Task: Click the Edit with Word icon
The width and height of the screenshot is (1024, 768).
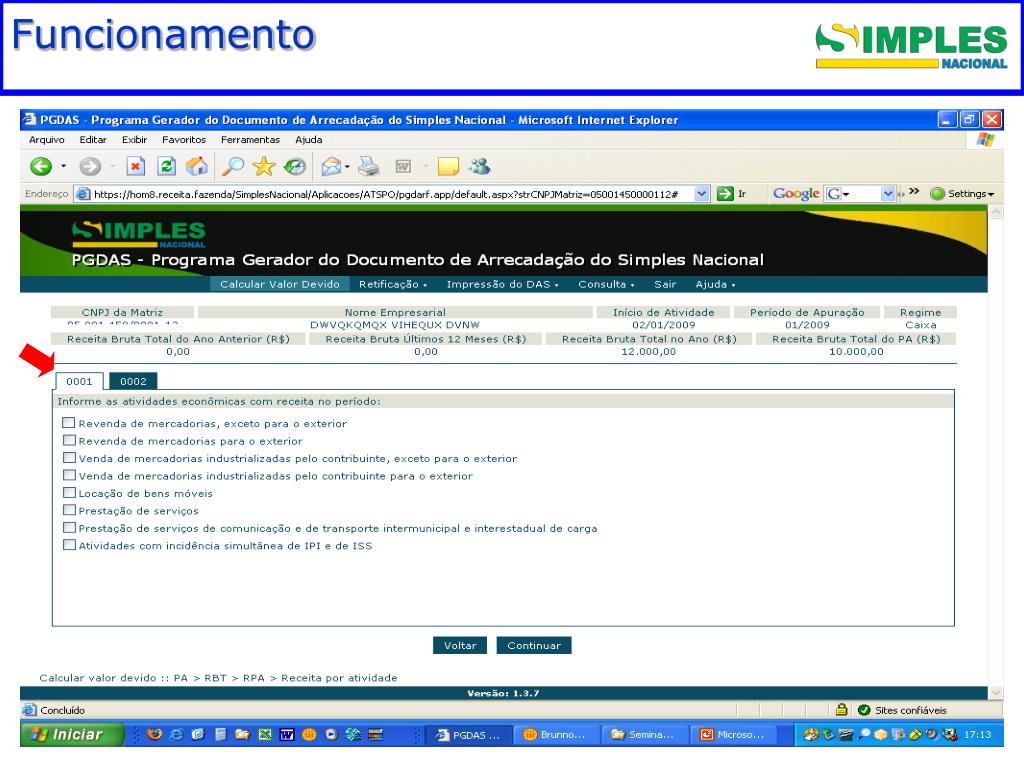Action: coord(404,167)
